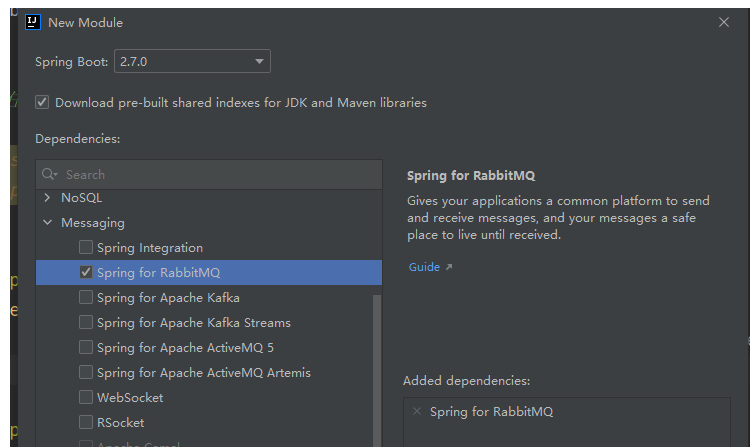This screenshot has width=750, height=447.
Task: Expand the NoSQL category
Action: coord(48,198)
